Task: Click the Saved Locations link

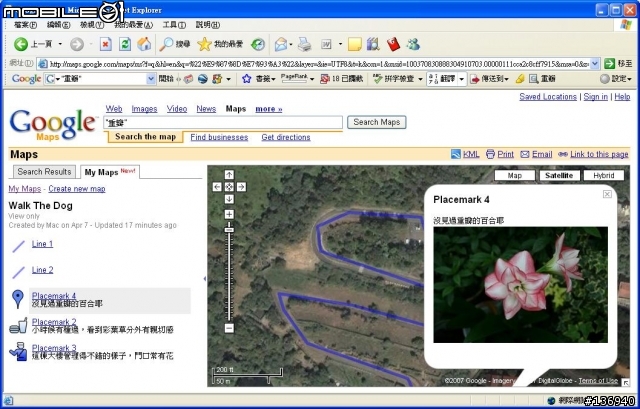Action: click(x=548, y=97)
